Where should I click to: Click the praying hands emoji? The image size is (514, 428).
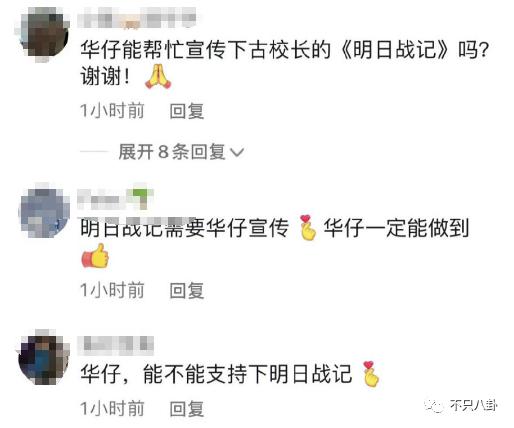coord(158,77)
